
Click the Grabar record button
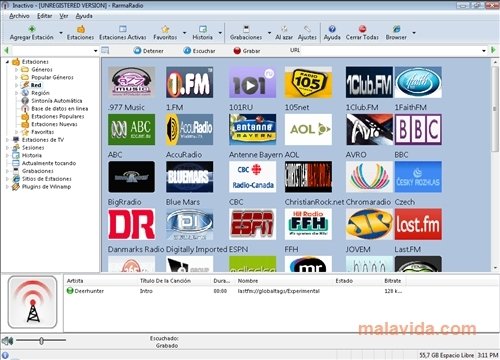247,51
